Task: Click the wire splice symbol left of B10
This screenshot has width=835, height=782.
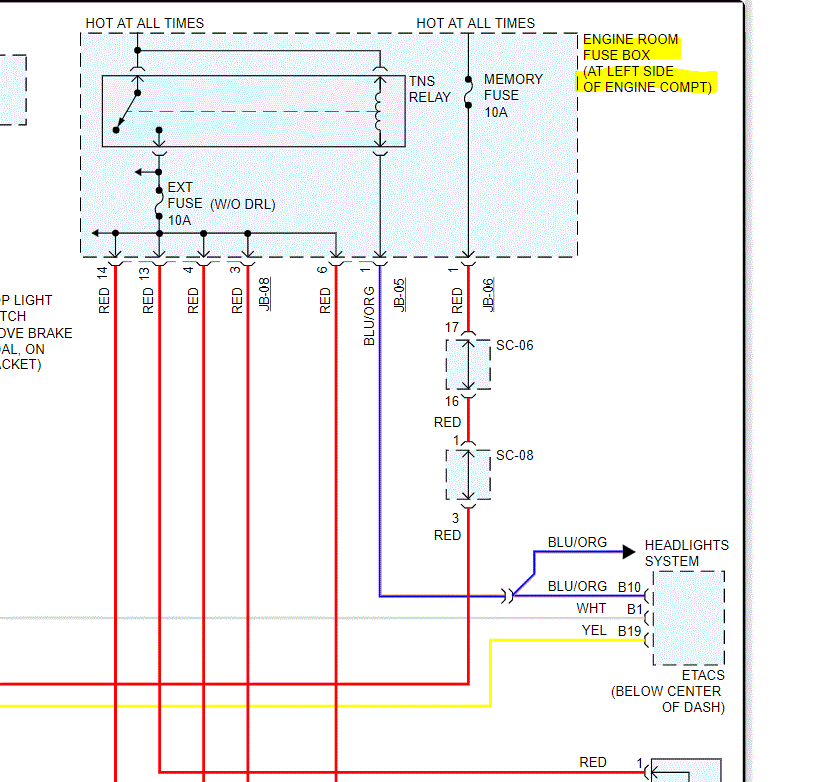Action: point(507,596)
